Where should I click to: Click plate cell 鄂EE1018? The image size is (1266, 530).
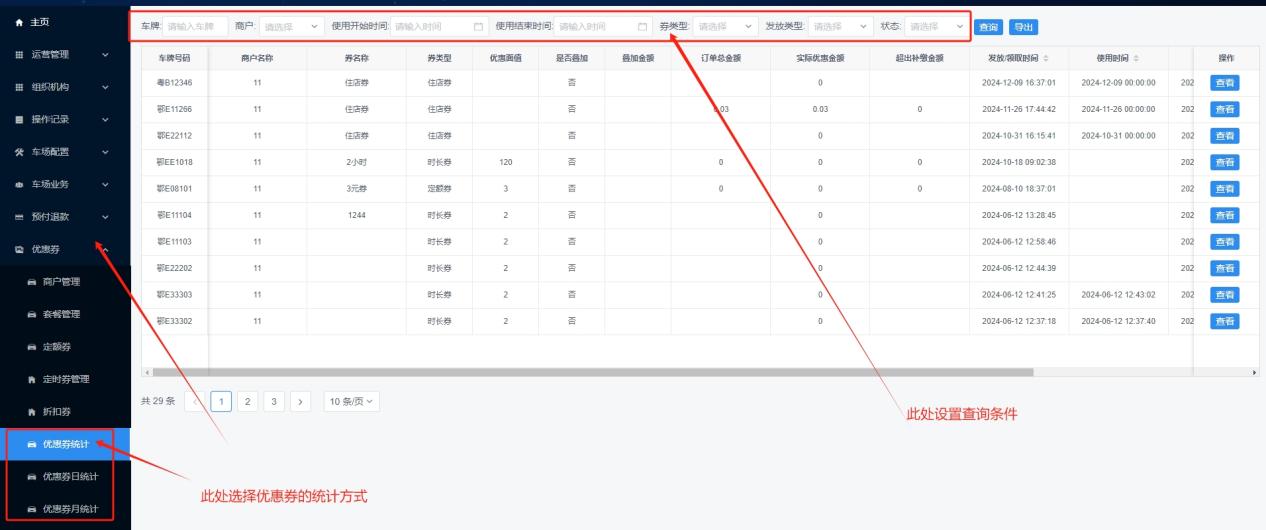pos(174,162)
